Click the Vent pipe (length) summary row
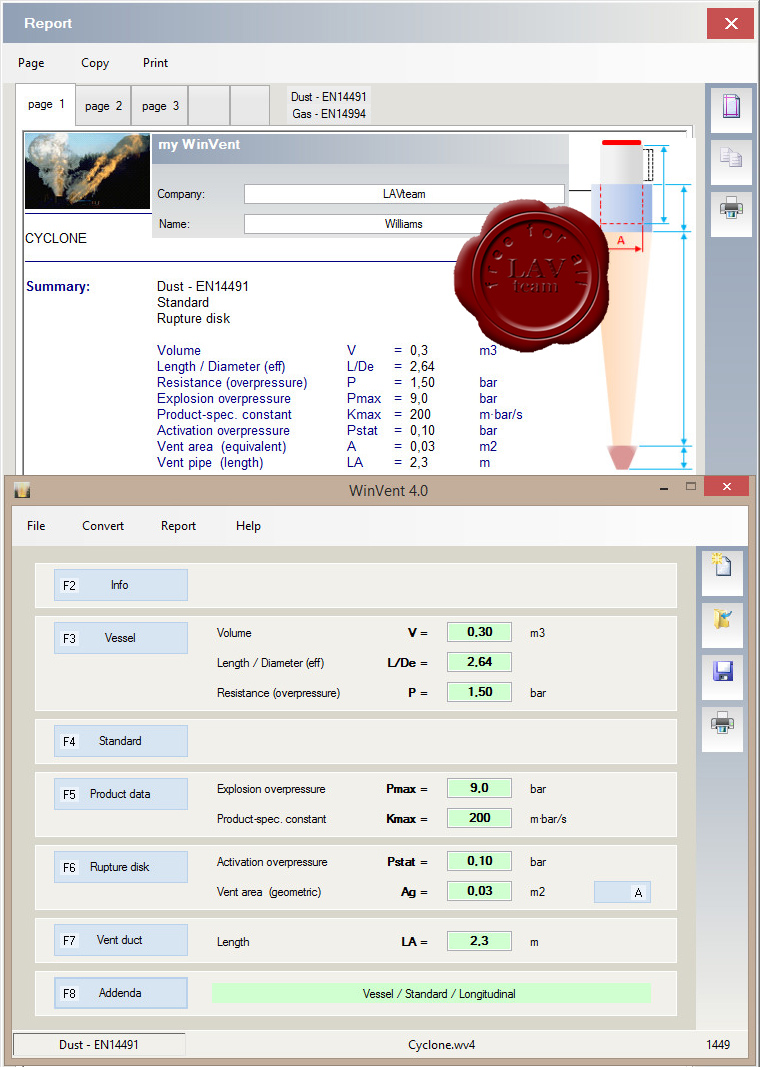760x1067 pixels. (x=323, y=463)
